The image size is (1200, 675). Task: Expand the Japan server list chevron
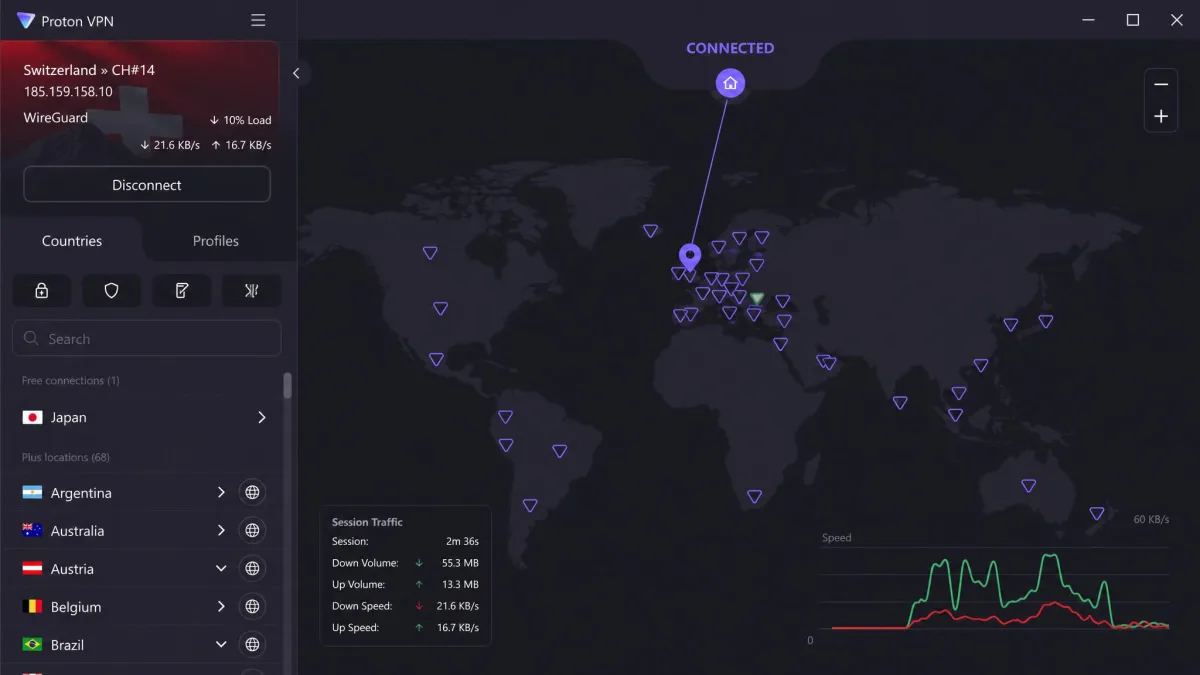[262, 417]
